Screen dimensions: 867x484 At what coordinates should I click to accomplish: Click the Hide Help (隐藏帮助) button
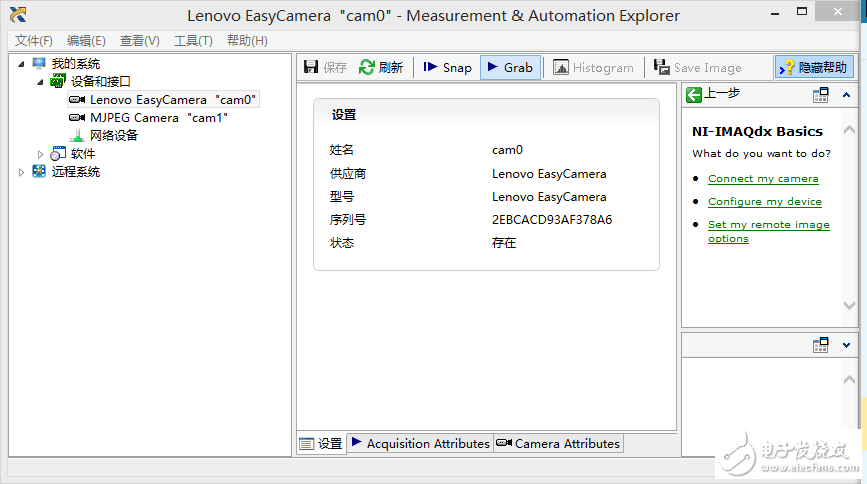pos(814,67)
